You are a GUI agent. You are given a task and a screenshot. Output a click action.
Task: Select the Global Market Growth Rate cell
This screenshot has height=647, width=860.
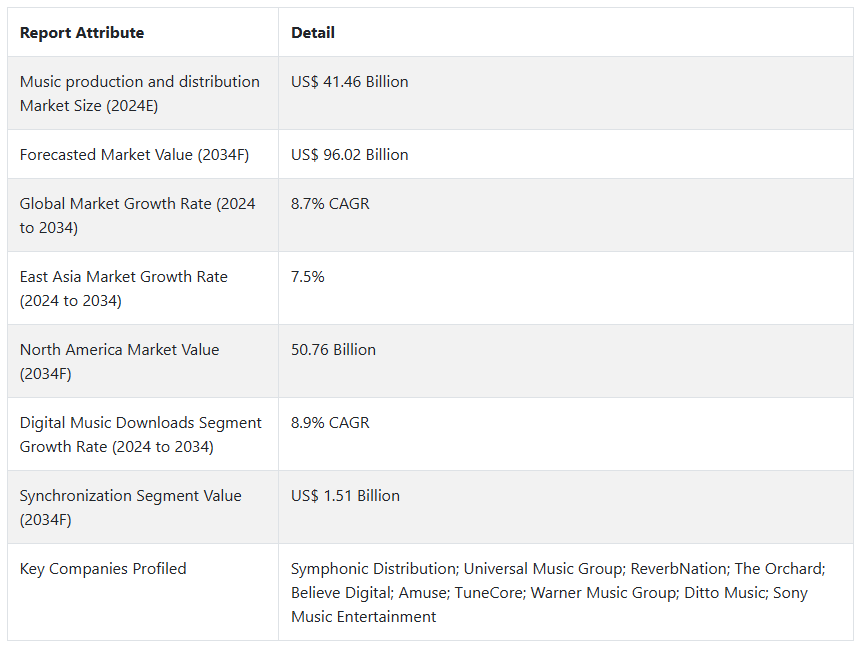click(138, 216)
